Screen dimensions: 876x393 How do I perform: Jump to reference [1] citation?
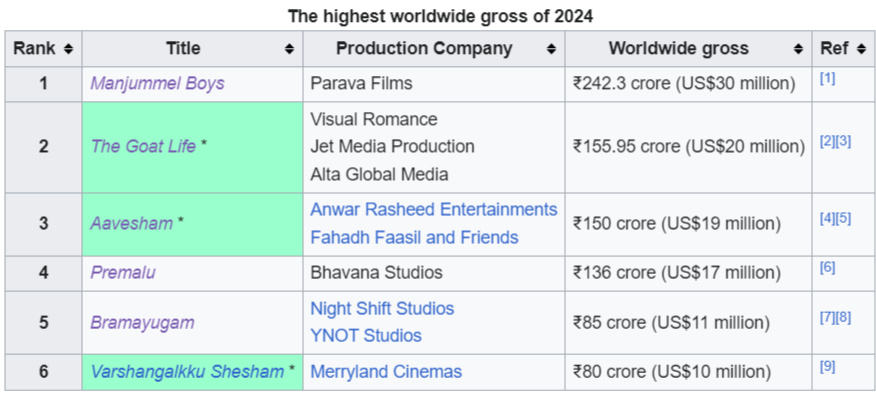[827, 79]
